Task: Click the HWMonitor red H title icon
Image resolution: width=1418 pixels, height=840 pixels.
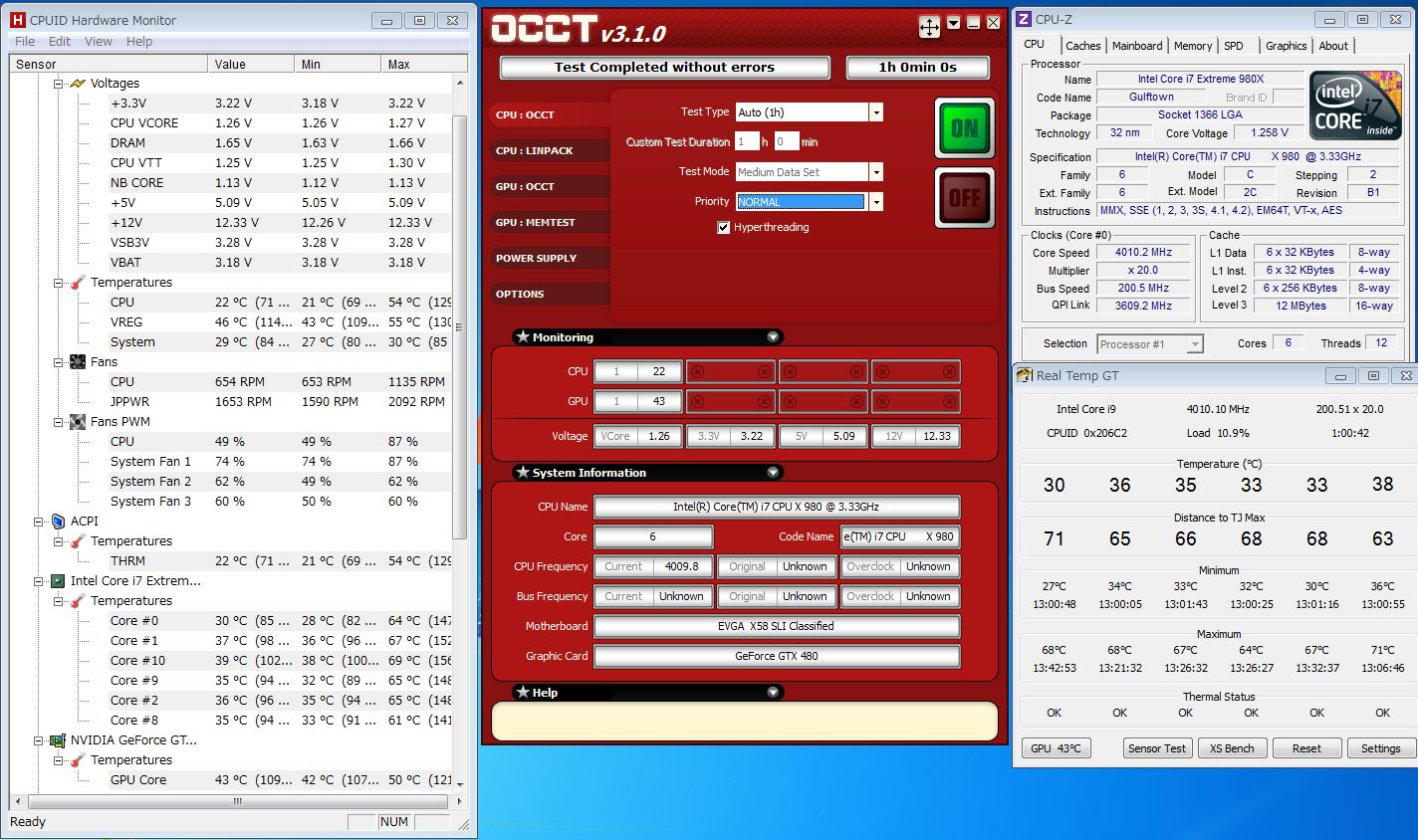Action: pyautogui.click(x=17, y=20)
